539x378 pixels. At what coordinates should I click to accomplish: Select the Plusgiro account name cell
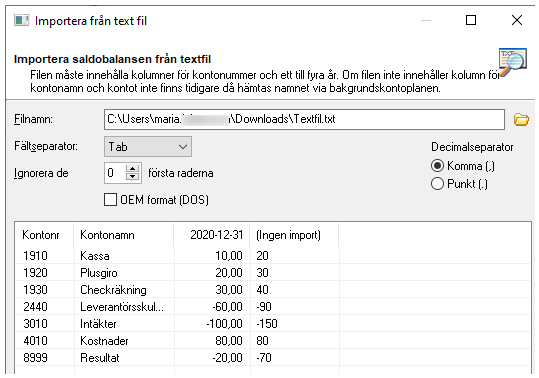(x=99, y=273)
